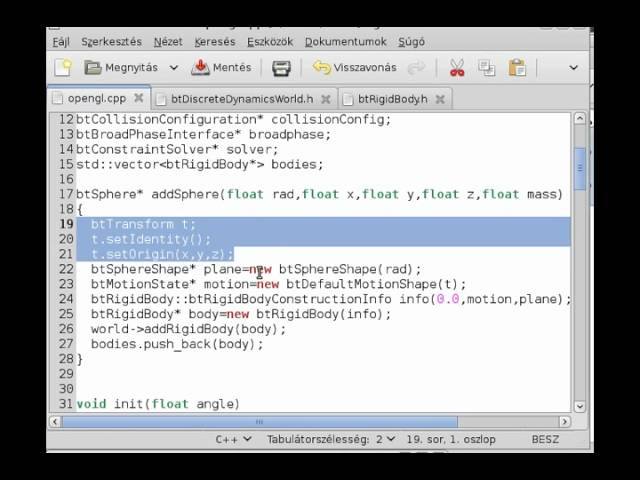Click the '19. sor, 1. oszlop' status text
The height and width of the screenshot is (480, 640).
tap(451, 439)
